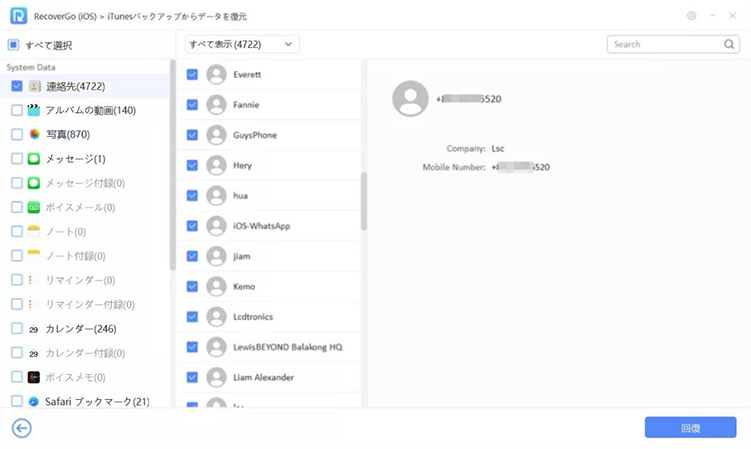Select contact LewisBEYOND Balakong HQ
Screen dimensions: 751x449
pos(287,347)
